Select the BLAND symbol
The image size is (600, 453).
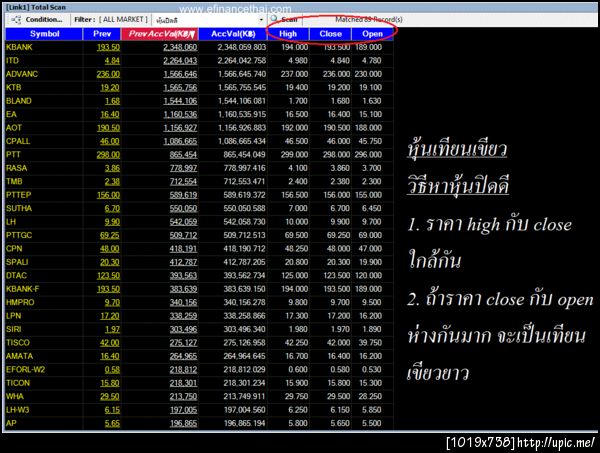(x=19, y=101)
